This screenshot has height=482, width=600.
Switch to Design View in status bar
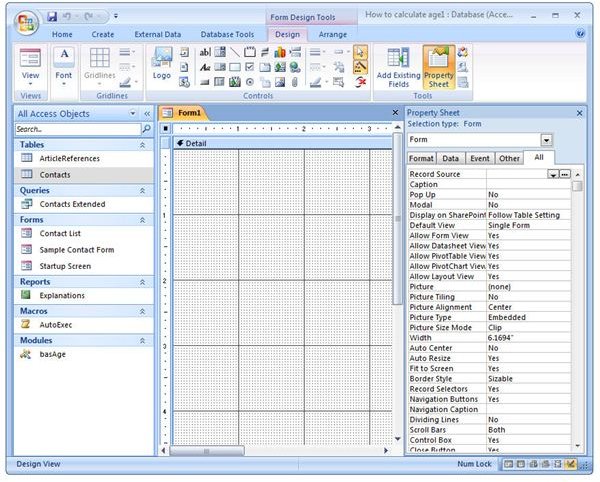pos(570,464)
